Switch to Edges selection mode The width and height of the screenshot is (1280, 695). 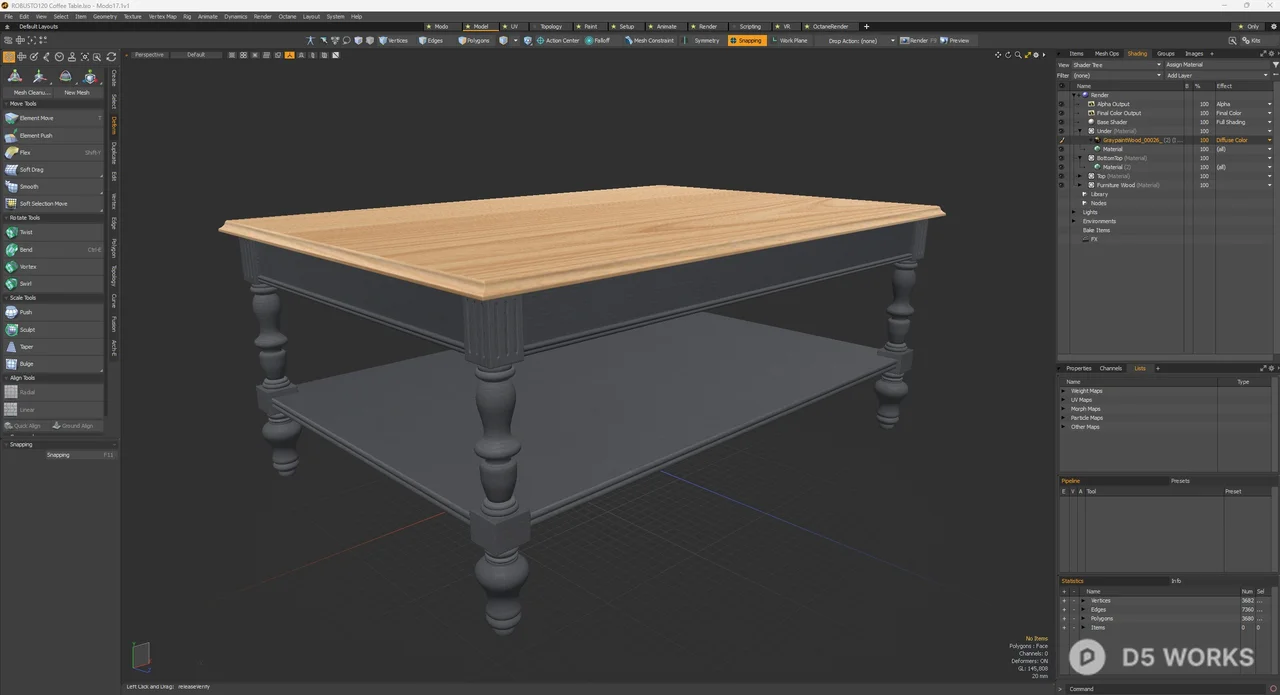tap(431, 41)
